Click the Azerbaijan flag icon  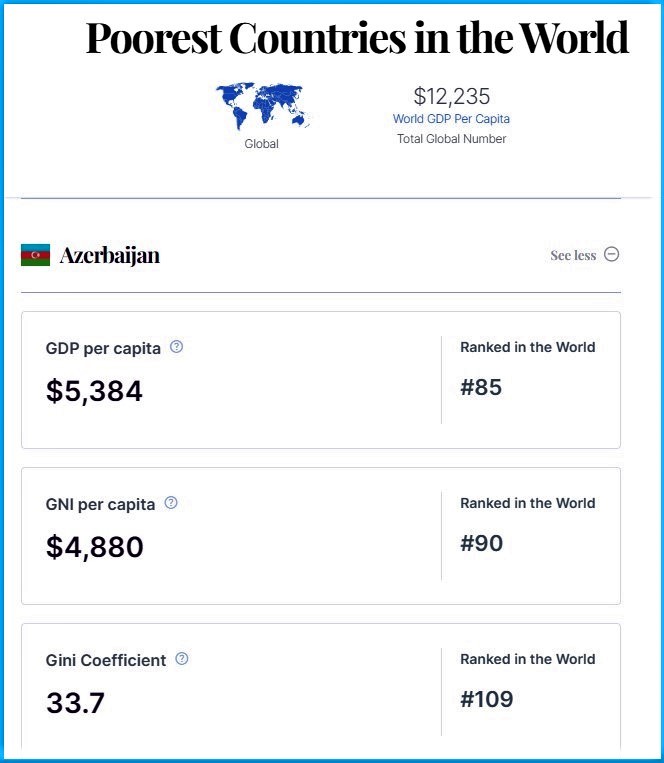point(36,255)
